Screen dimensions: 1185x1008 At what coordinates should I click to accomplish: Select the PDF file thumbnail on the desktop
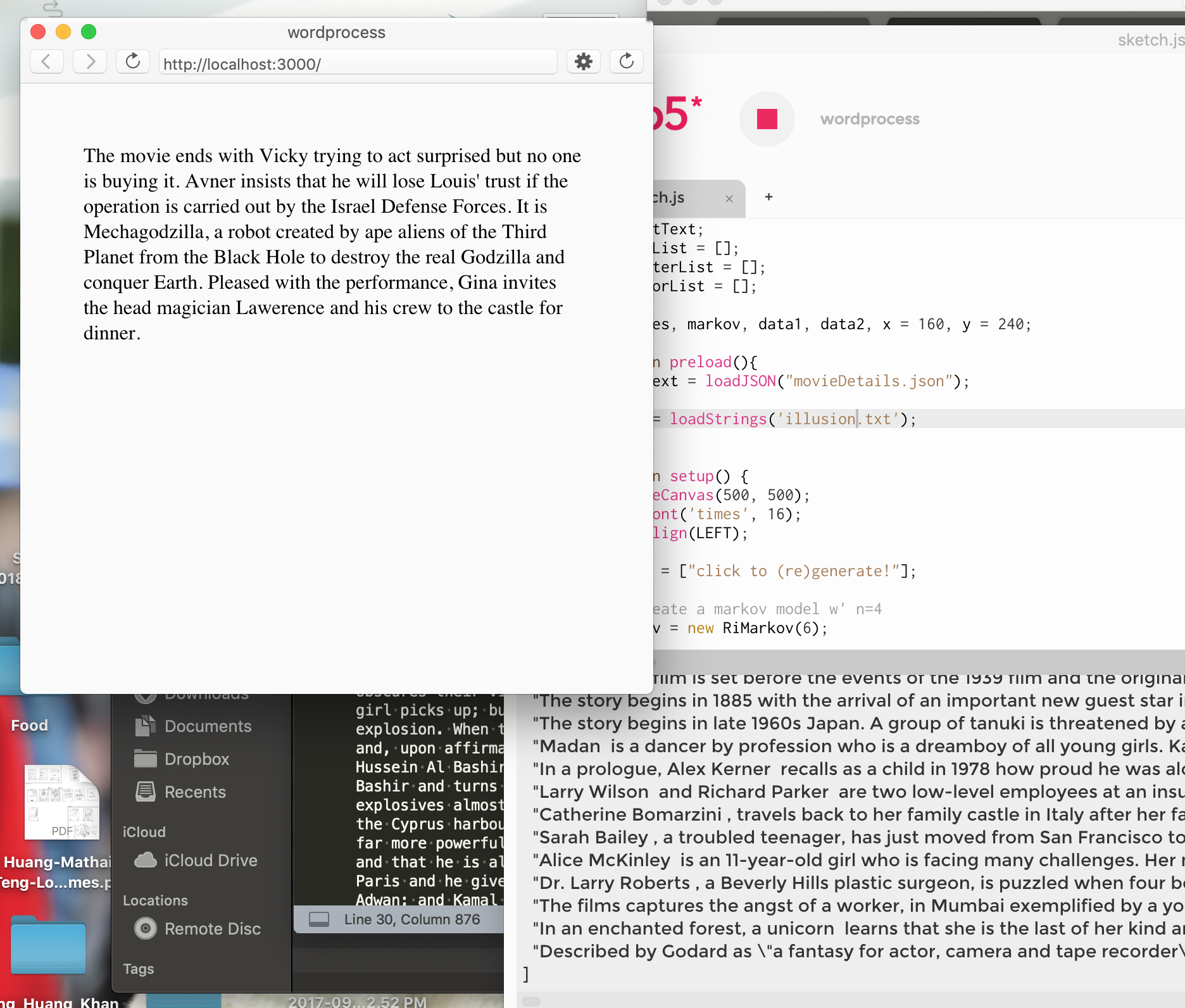click(61, 802)
